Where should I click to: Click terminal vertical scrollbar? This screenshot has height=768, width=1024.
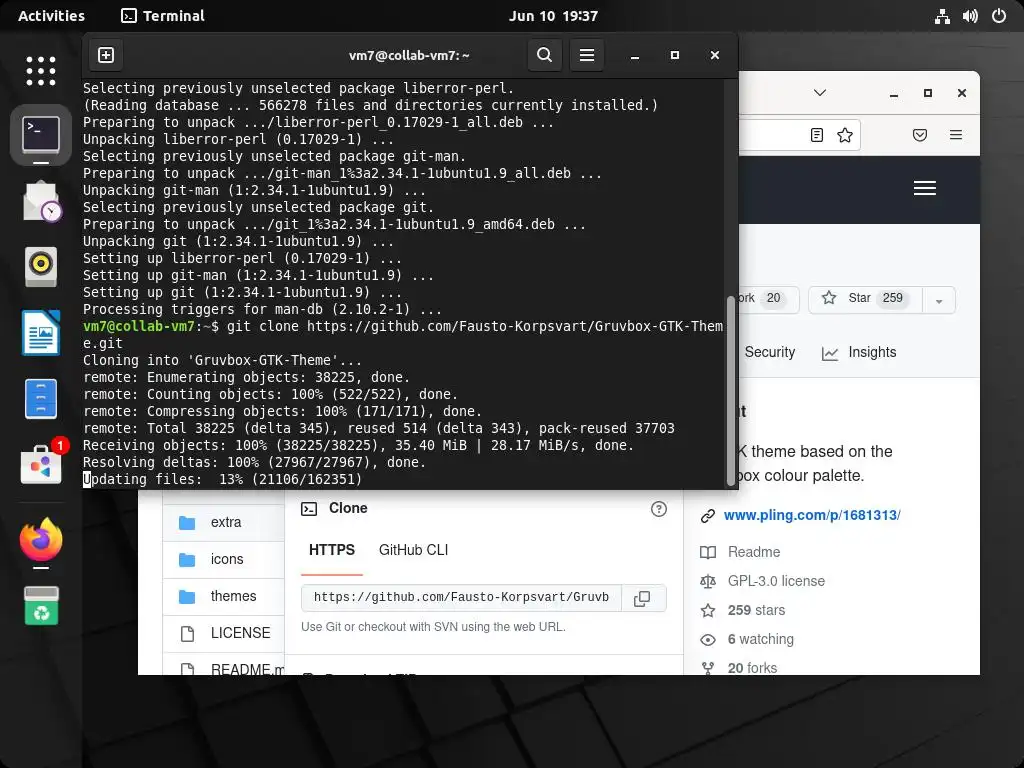click(x=731, y=391)
